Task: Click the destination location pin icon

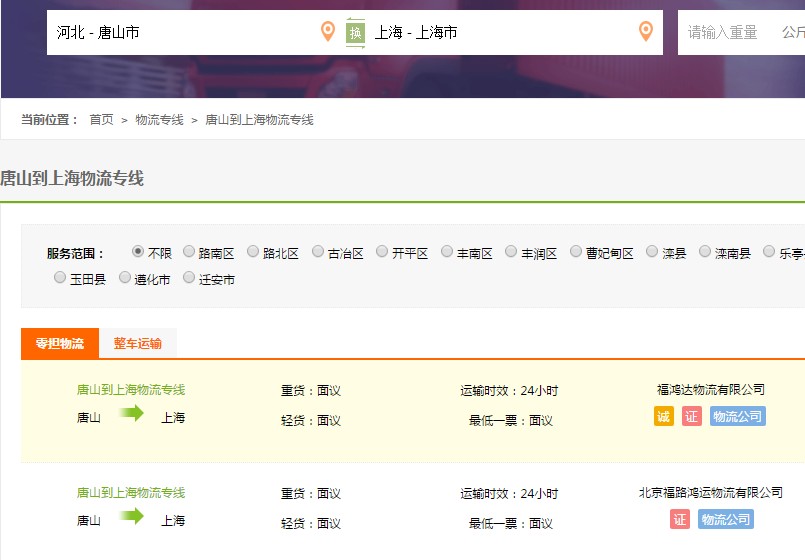Action: [645, 31]
